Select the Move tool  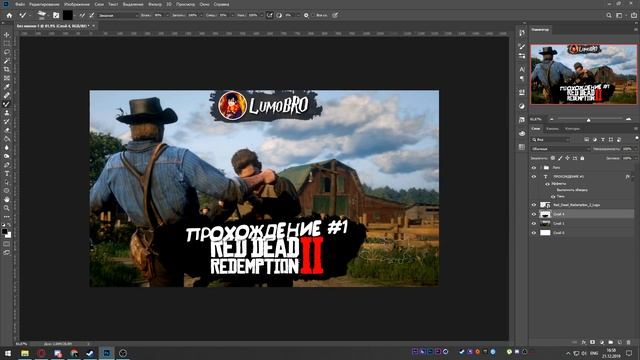7,35
